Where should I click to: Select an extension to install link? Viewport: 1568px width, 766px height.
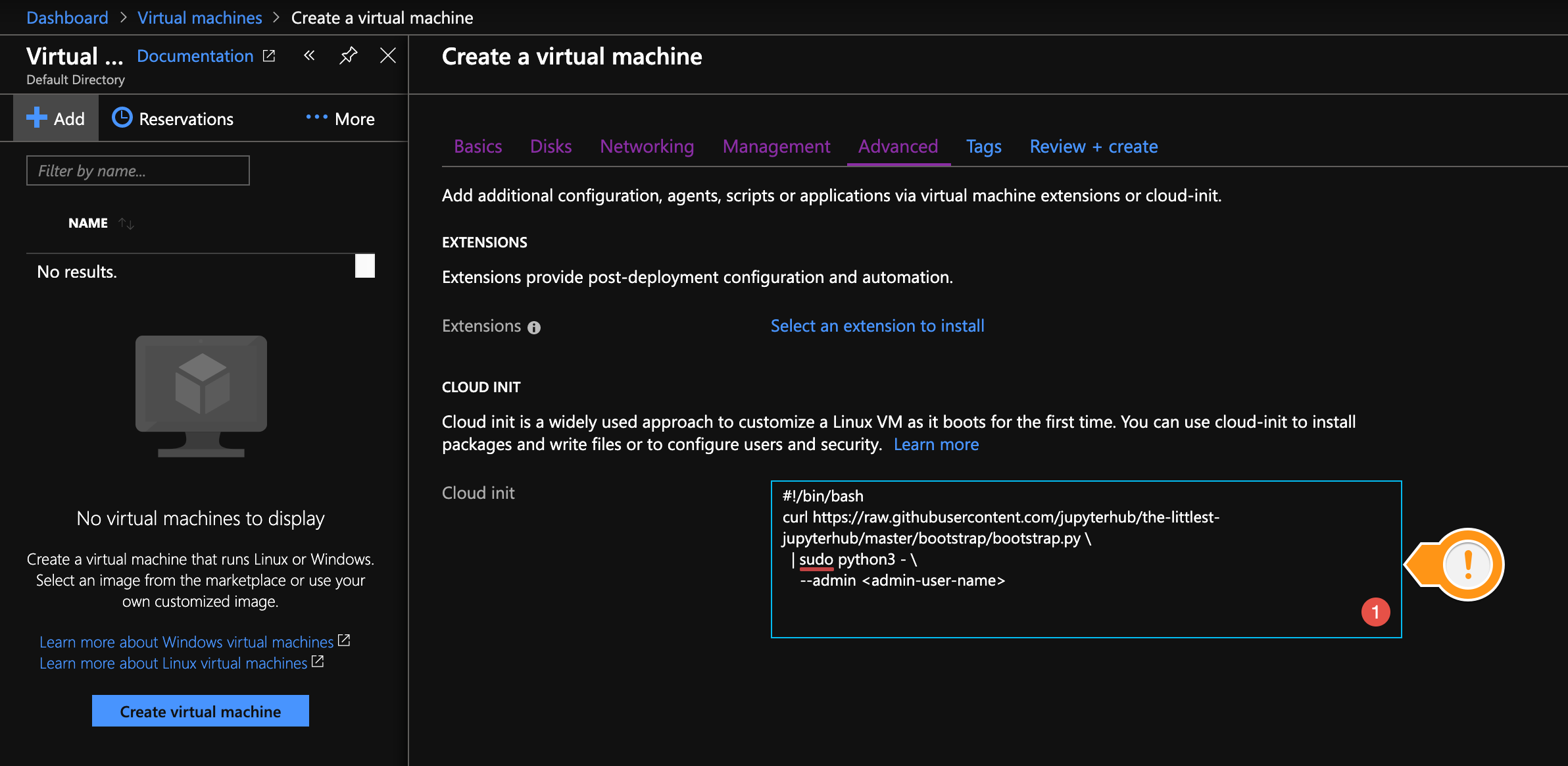click(x=877, y=326)
